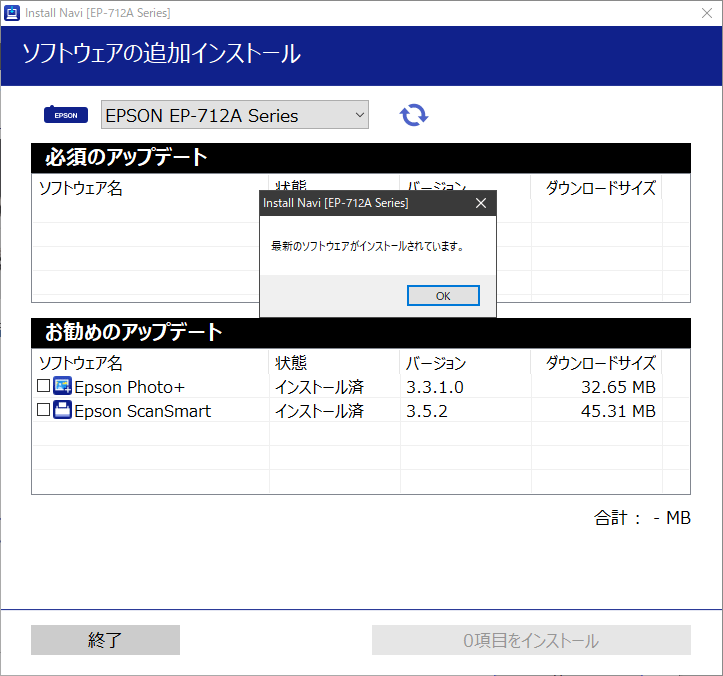Click 状態 header in recommended updates
This screenshot has height=676, width=723.
pos(291,363)
